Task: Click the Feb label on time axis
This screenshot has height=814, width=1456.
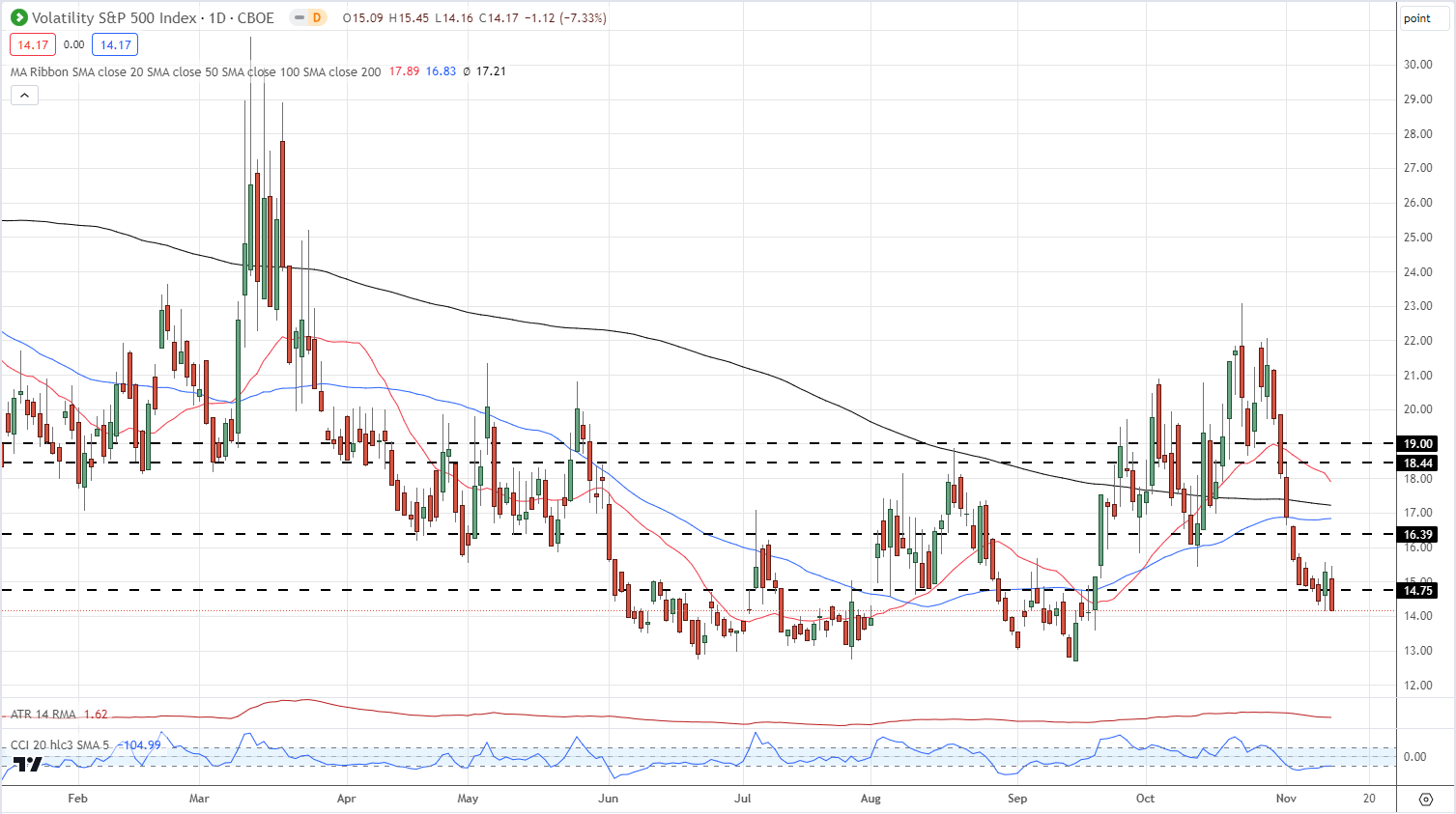Action: tap(78, 799)
